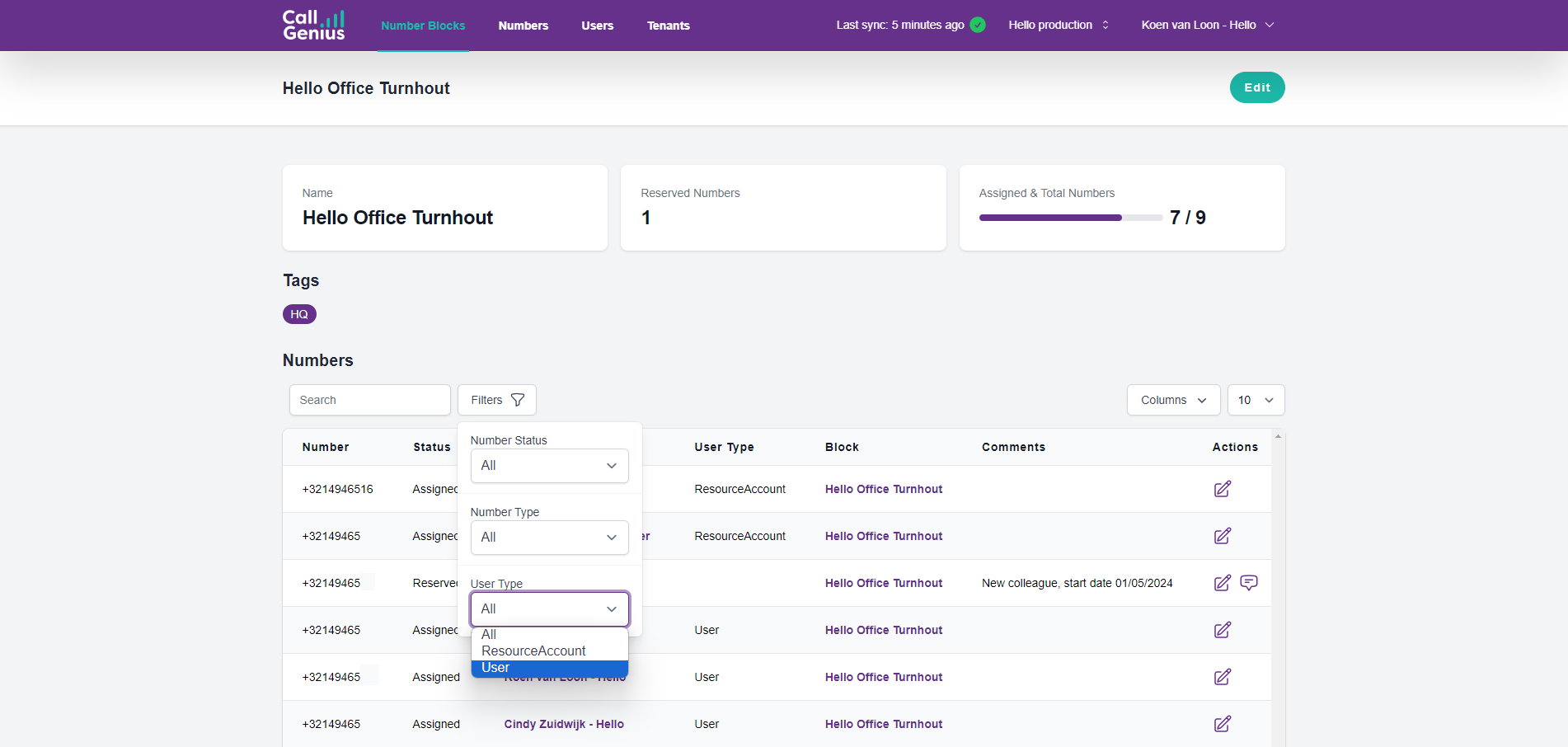Click the Edit button
This screenshot has width=1568, height=747.
[1257, 87]
